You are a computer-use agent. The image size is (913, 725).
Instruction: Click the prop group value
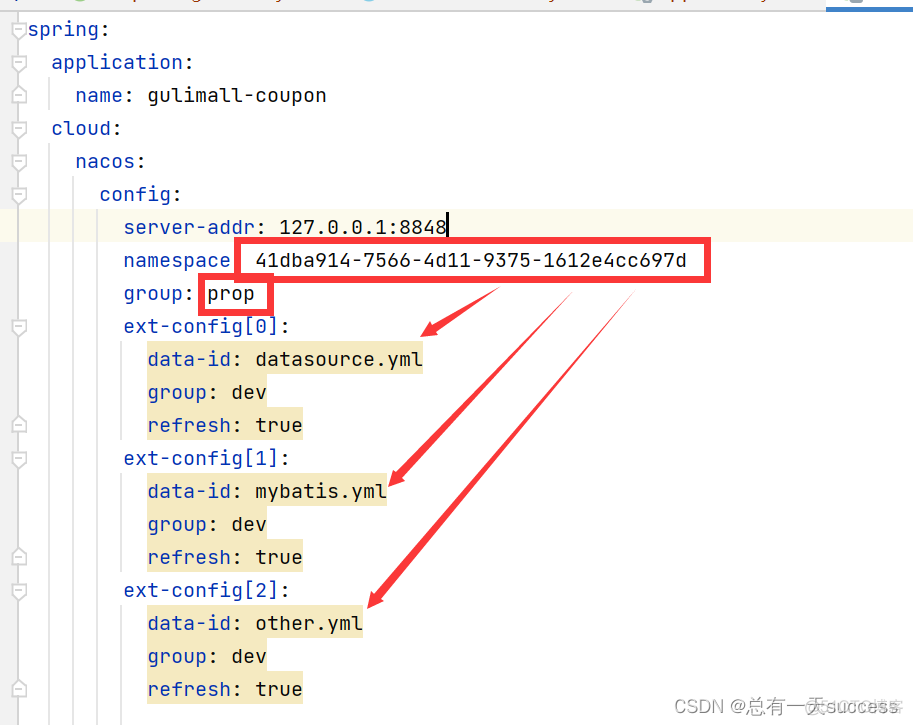click(231, 294)
